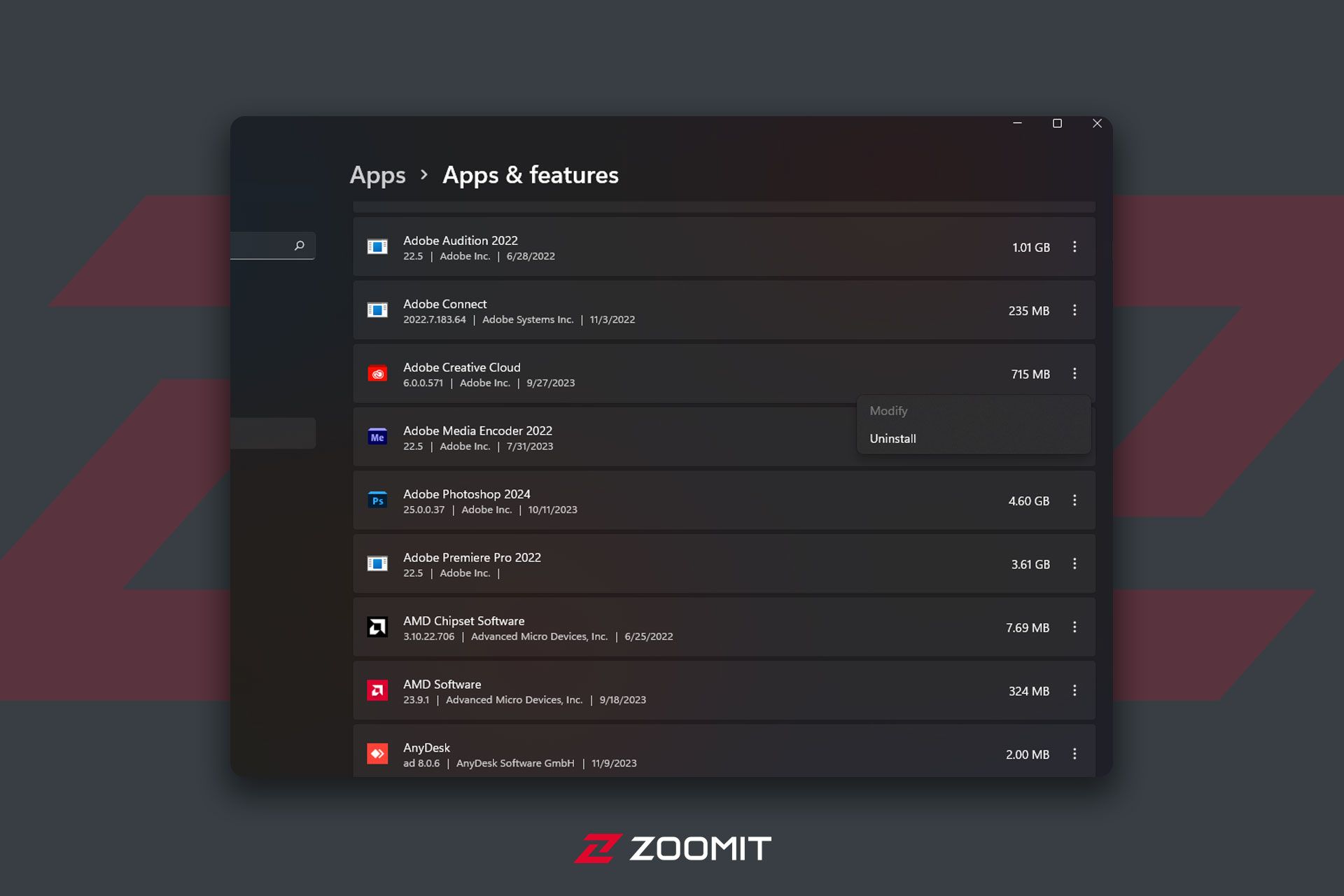This screenshot has width=1344, height=896.
Task: Open options menu for Adobe Creative Cloud
Action: (x=1074, y=373)
